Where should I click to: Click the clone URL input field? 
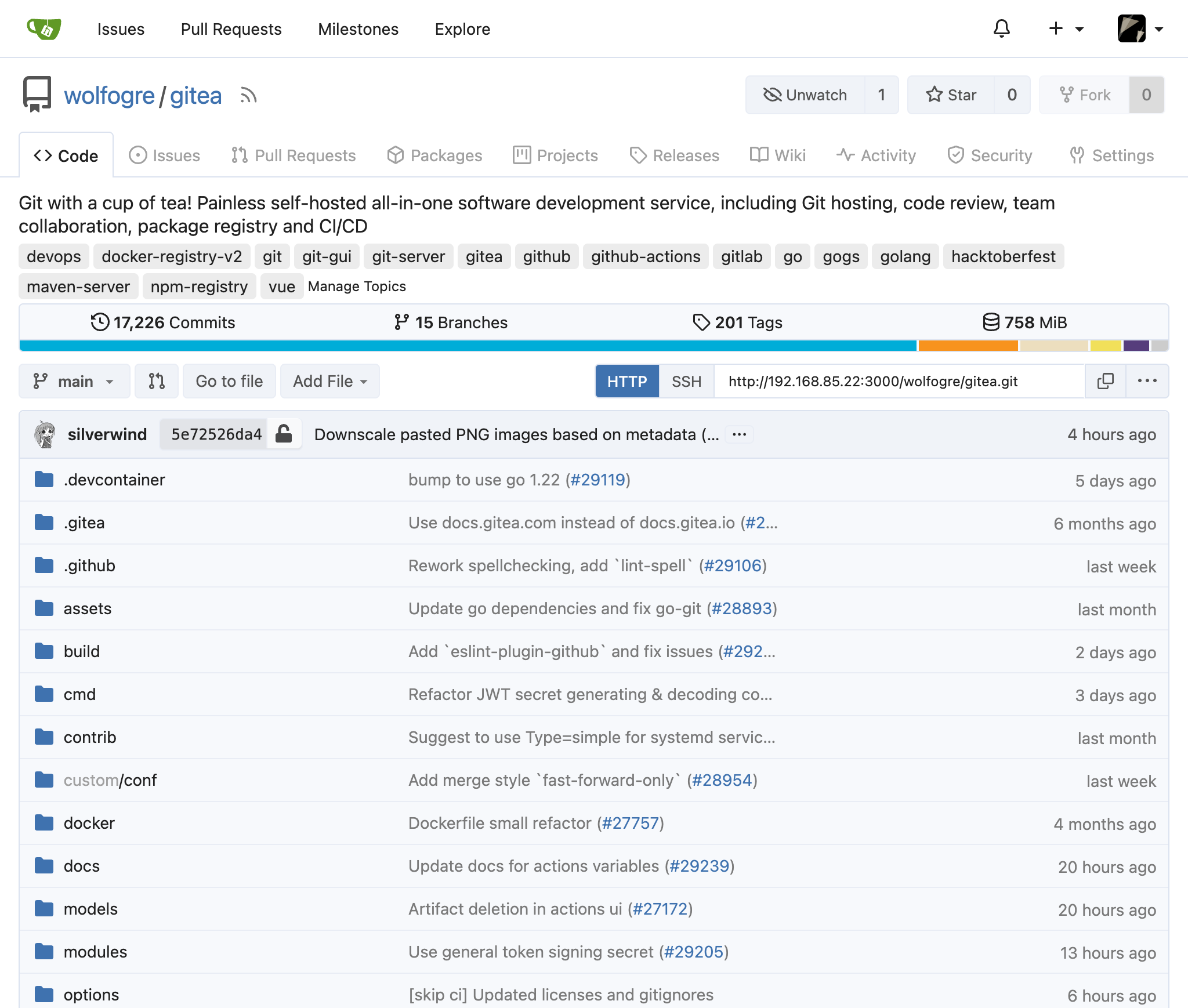coord(899,381)
